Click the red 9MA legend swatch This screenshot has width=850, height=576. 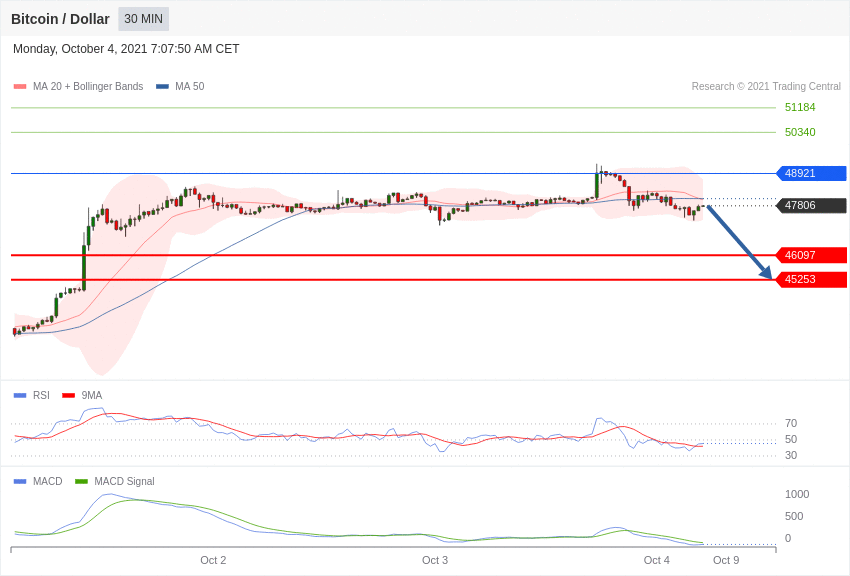[x=68, y=396]
